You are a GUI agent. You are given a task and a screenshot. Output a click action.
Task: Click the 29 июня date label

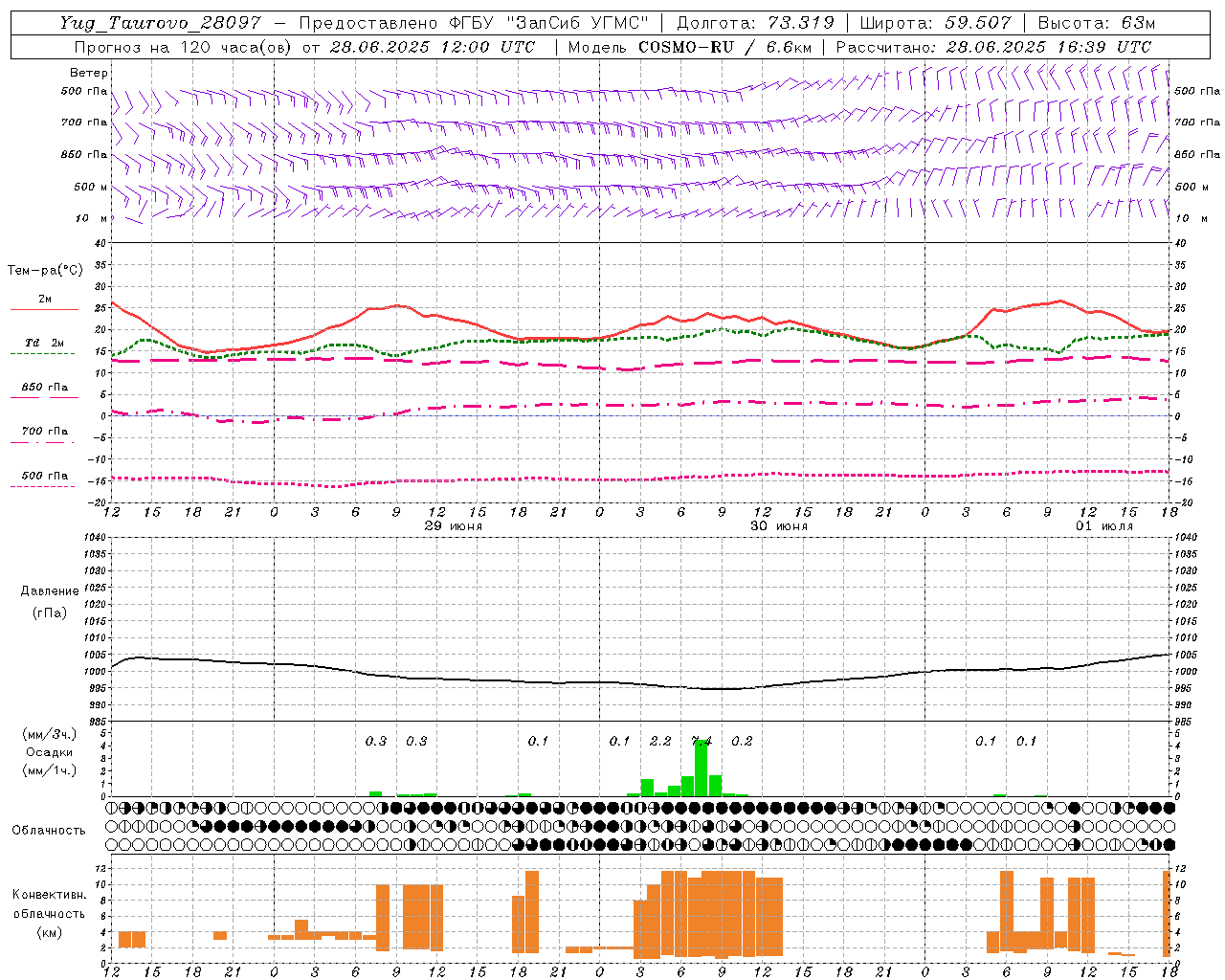pyautogui.click(x=453, y=526)
